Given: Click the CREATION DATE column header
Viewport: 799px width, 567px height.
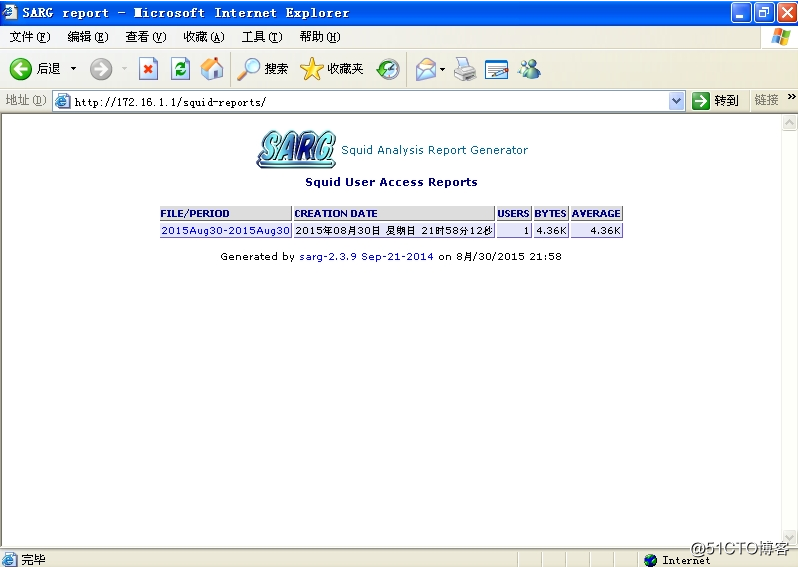Looking at the screenshot, I should [393, 213].
